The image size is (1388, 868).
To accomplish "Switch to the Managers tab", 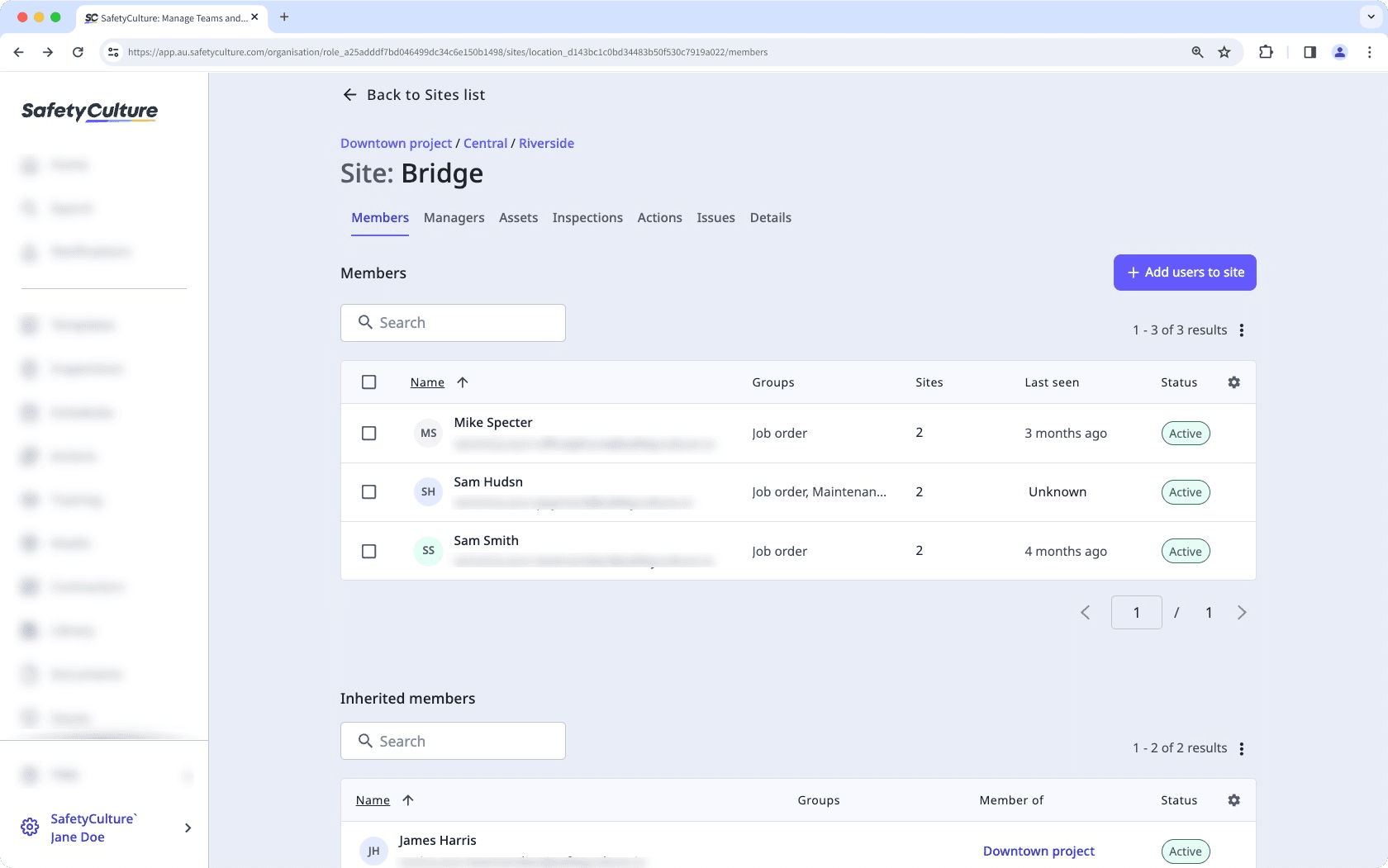I will [454, 217].
